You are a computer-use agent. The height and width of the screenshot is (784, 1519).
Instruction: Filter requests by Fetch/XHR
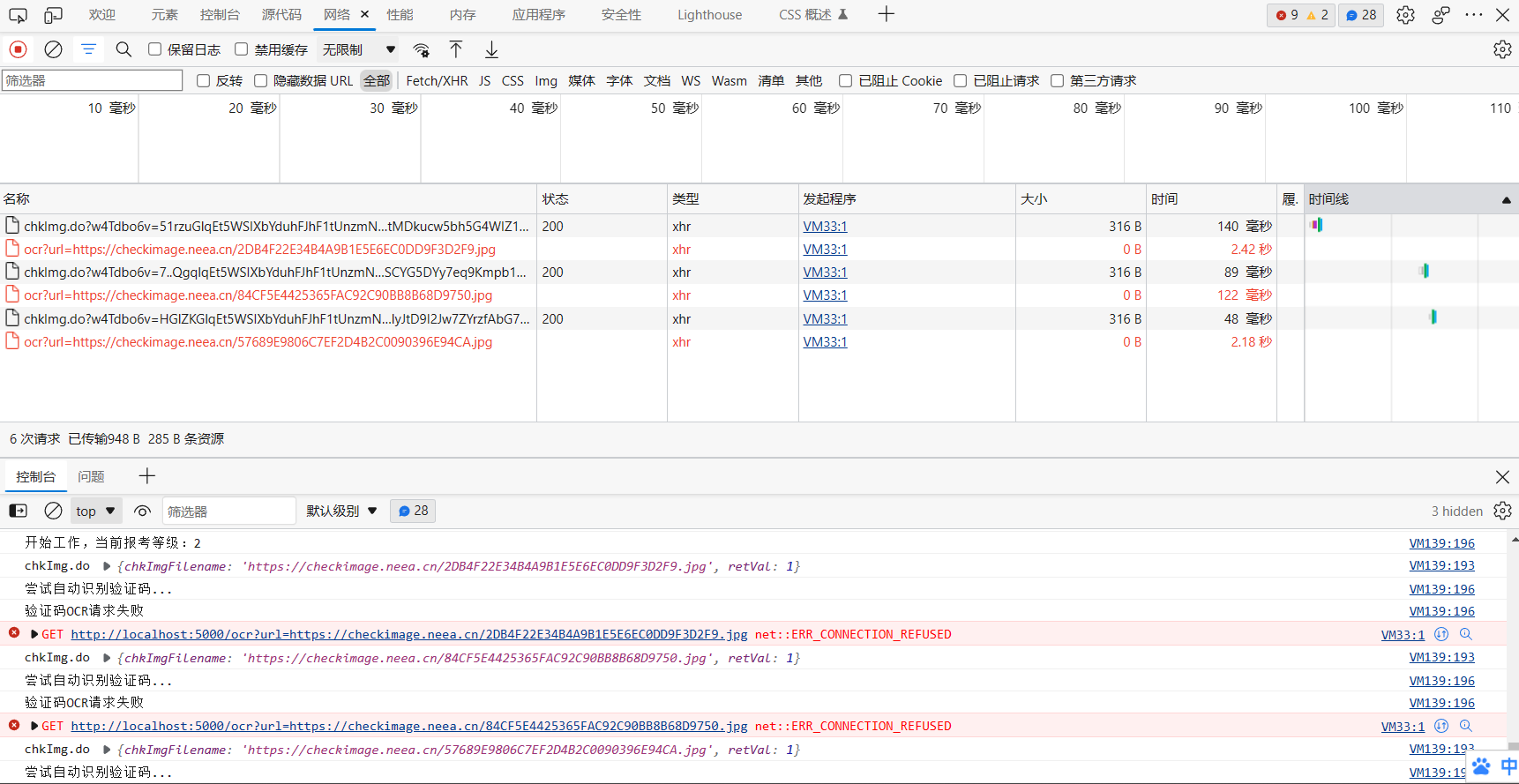coord(437,81)
